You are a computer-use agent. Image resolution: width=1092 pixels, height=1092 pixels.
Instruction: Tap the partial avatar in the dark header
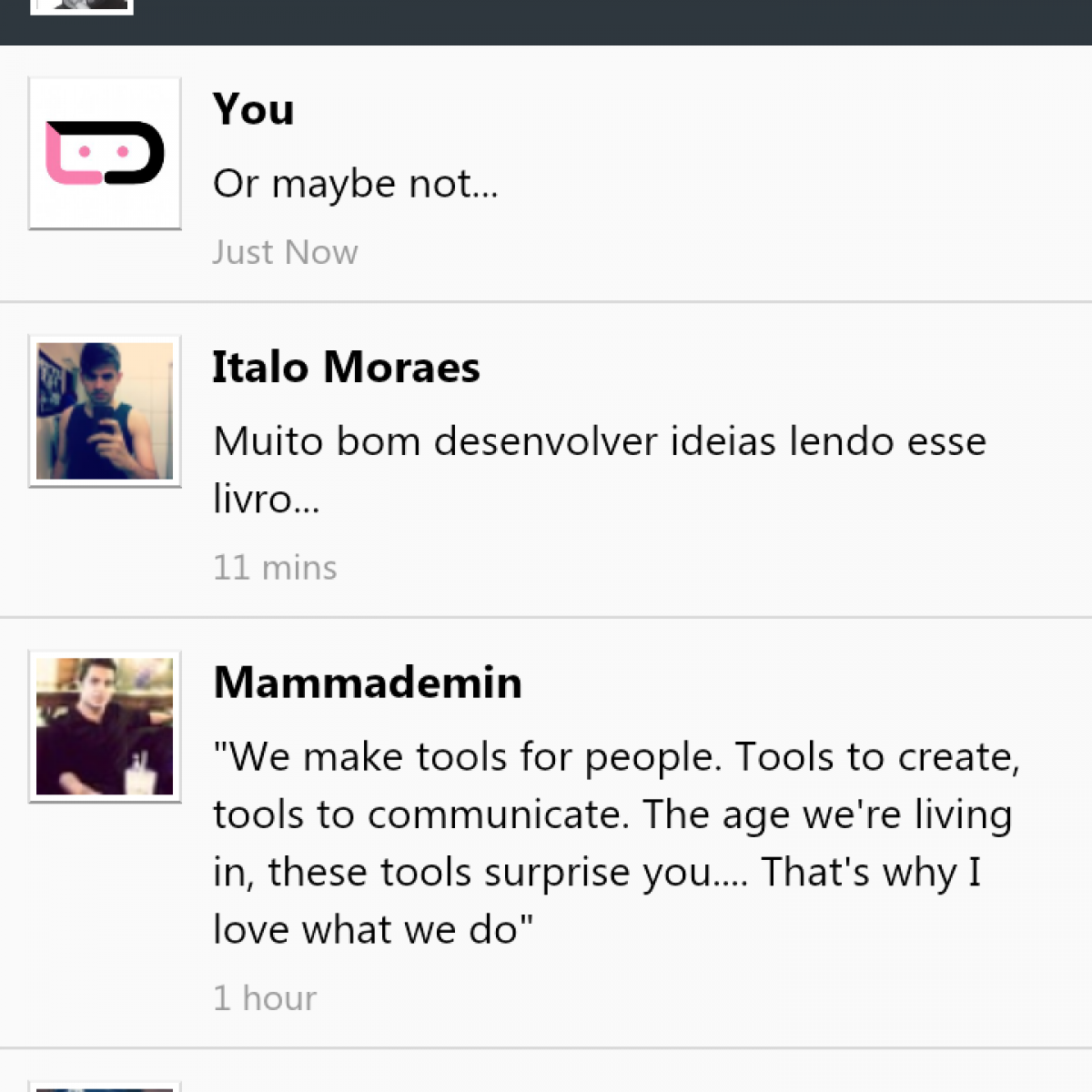(82, 6)
